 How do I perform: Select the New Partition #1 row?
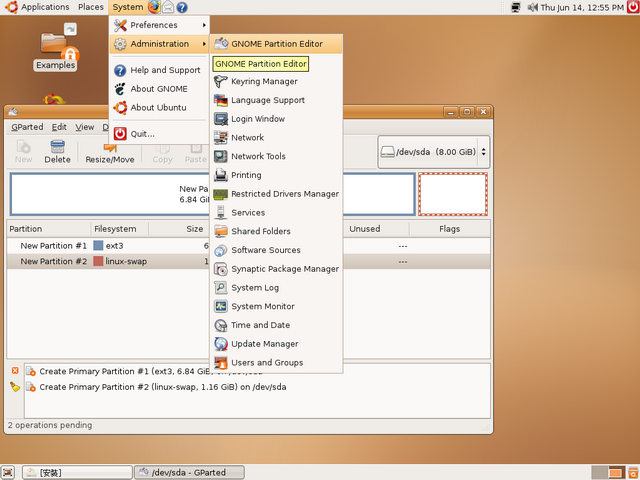[x=248, y=246]
